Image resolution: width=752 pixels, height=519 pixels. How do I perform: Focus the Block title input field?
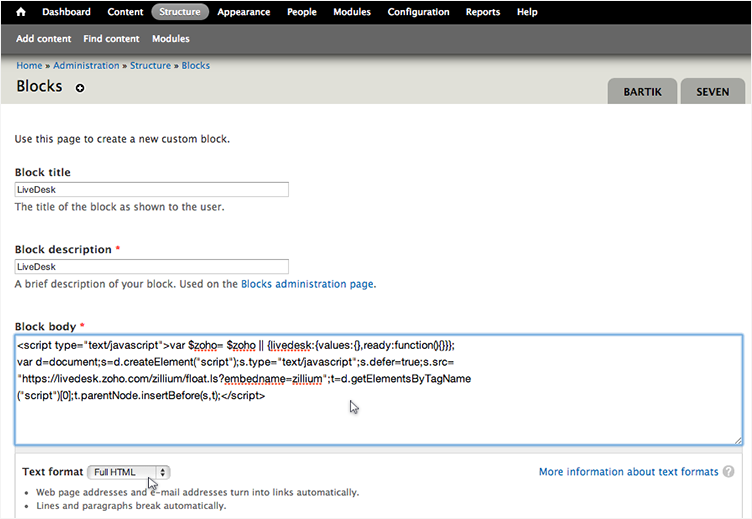click(152, 189)
